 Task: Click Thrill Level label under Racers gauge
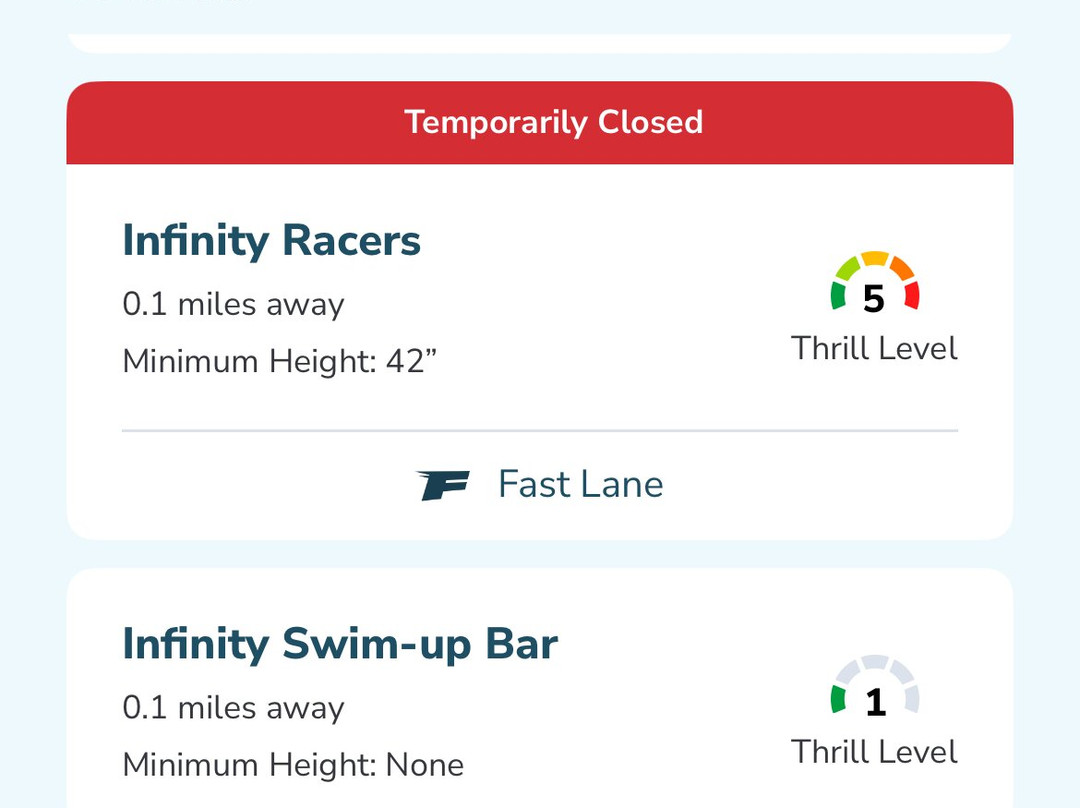(874, 348)
